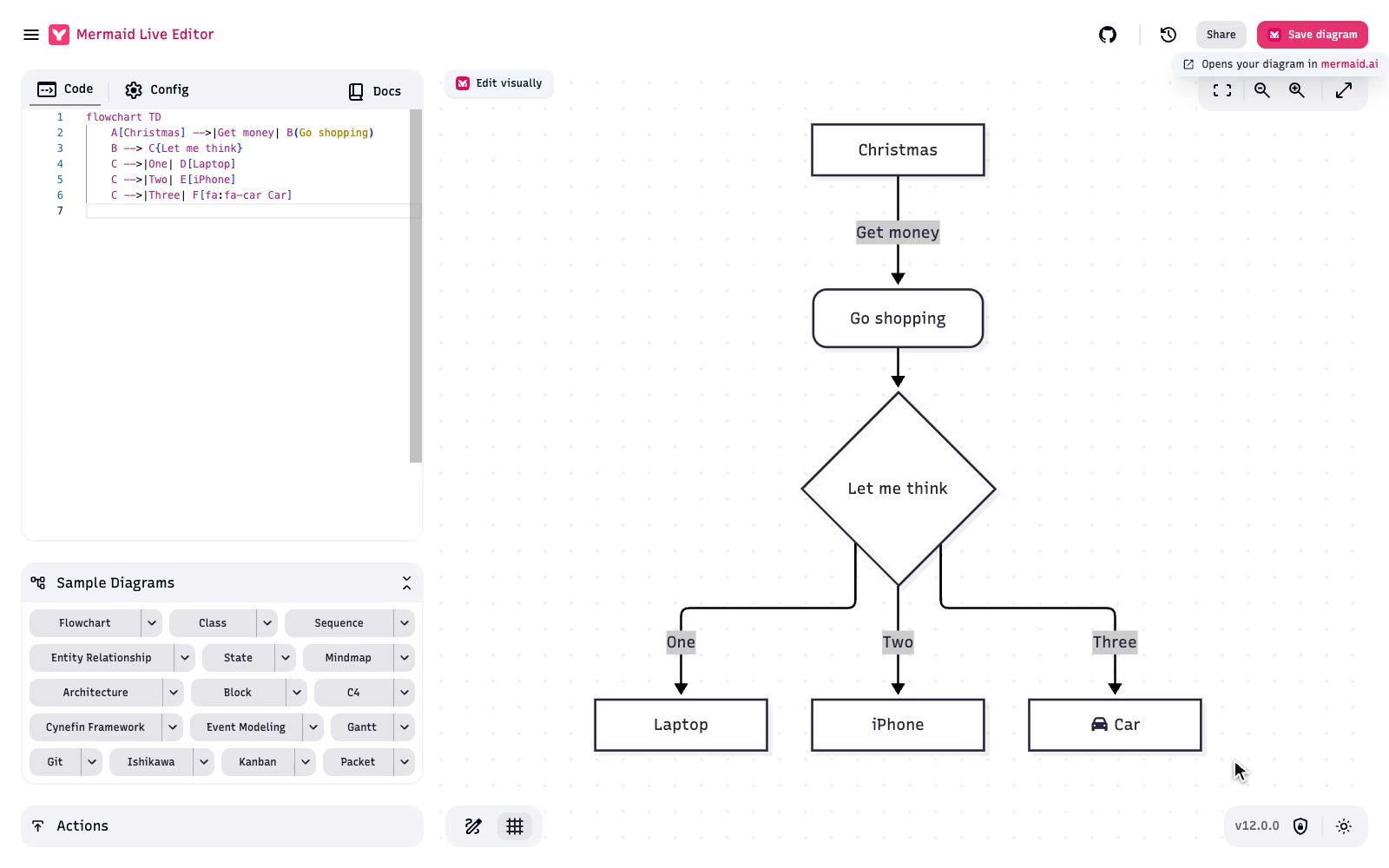Open the State sample dropdown arrow

[x=286, y=658]
